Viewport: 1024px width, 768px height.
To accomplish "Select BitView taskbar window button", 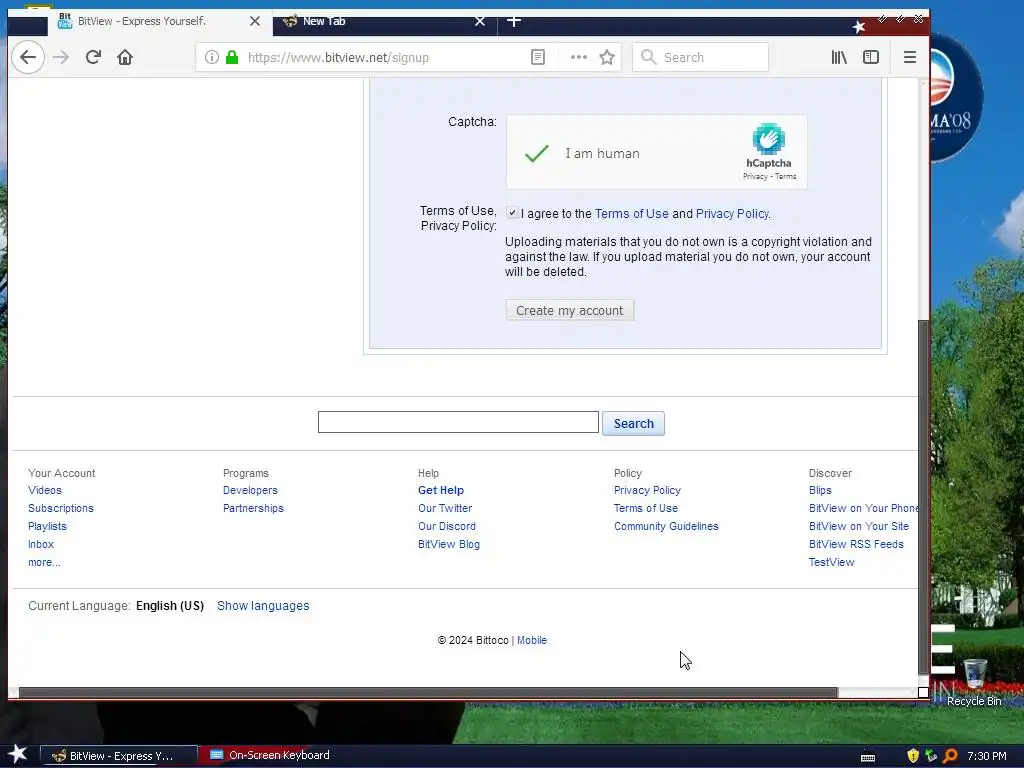I will [x=119, y=756].
